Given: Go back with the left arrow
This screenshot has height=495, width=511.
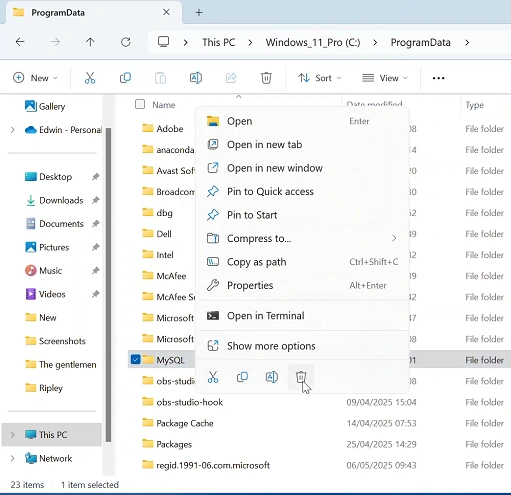Looking at the screenshot, I should (20, 42).
